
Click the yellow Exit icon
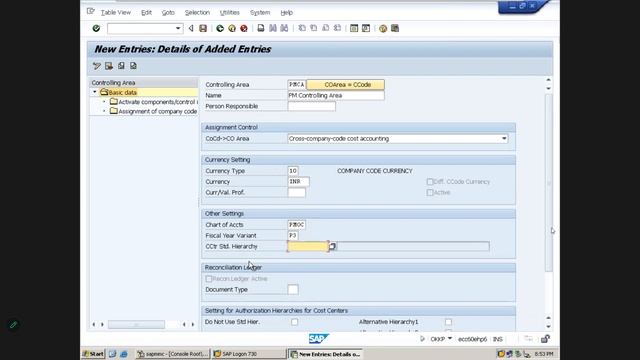point(232,28)
